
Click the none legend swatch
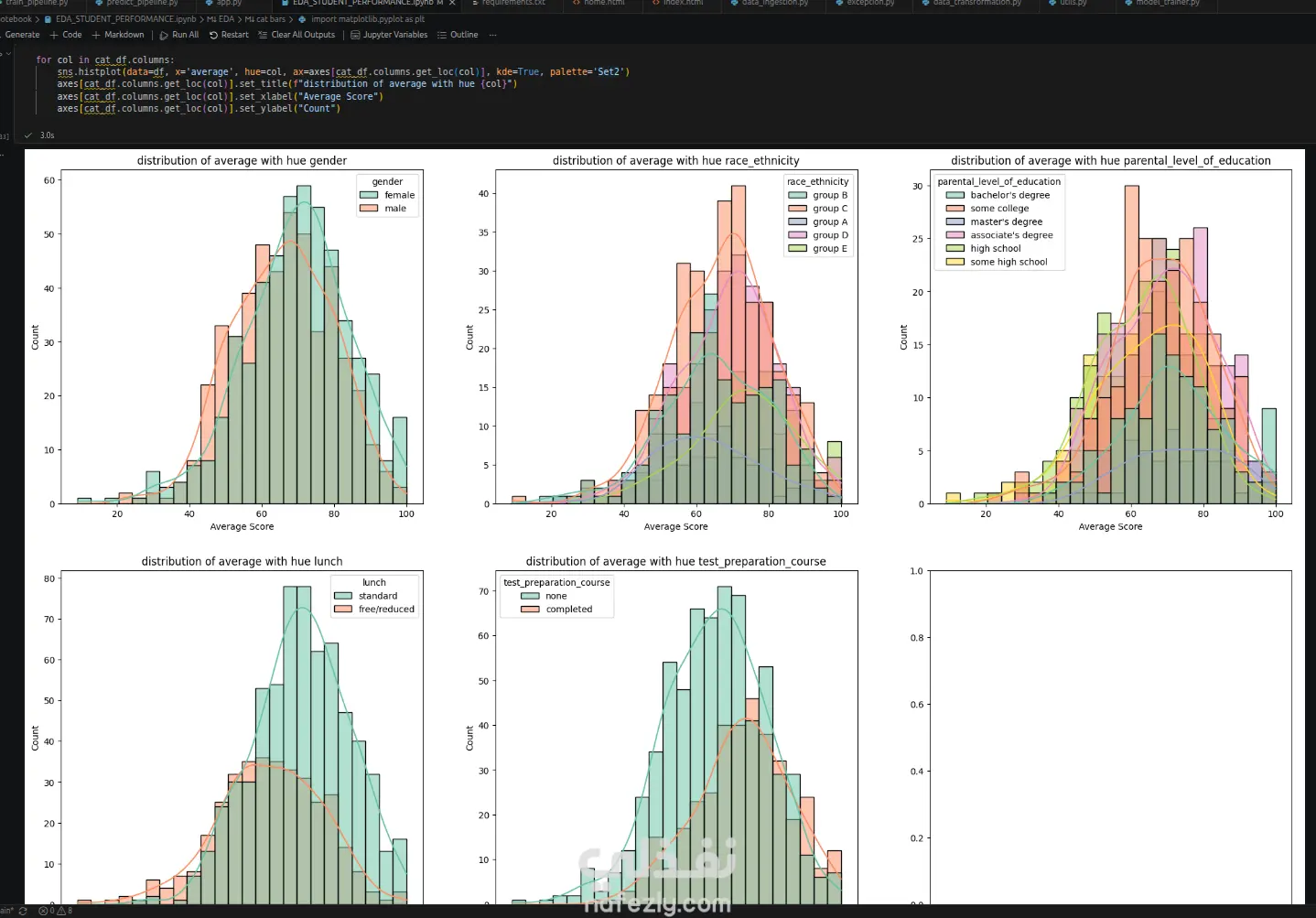530,596
